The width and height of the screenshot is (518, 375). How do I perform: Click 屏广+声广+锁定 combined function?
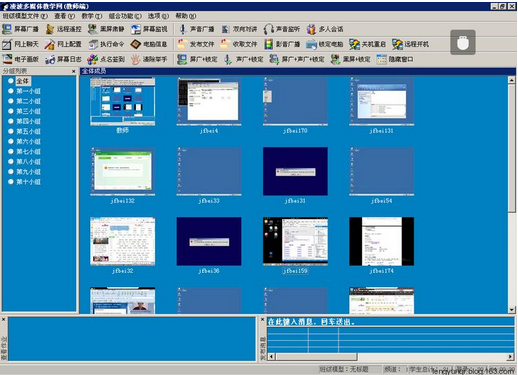(x=297, y=59)
